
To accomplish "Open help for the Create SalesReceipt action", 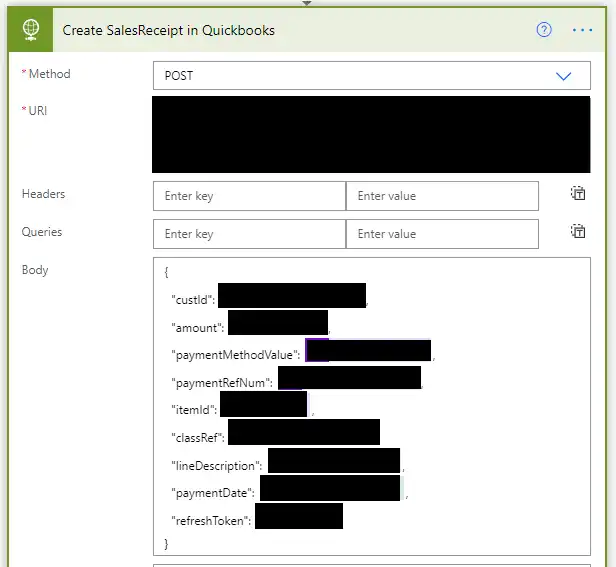I will (x=544, y=30).
